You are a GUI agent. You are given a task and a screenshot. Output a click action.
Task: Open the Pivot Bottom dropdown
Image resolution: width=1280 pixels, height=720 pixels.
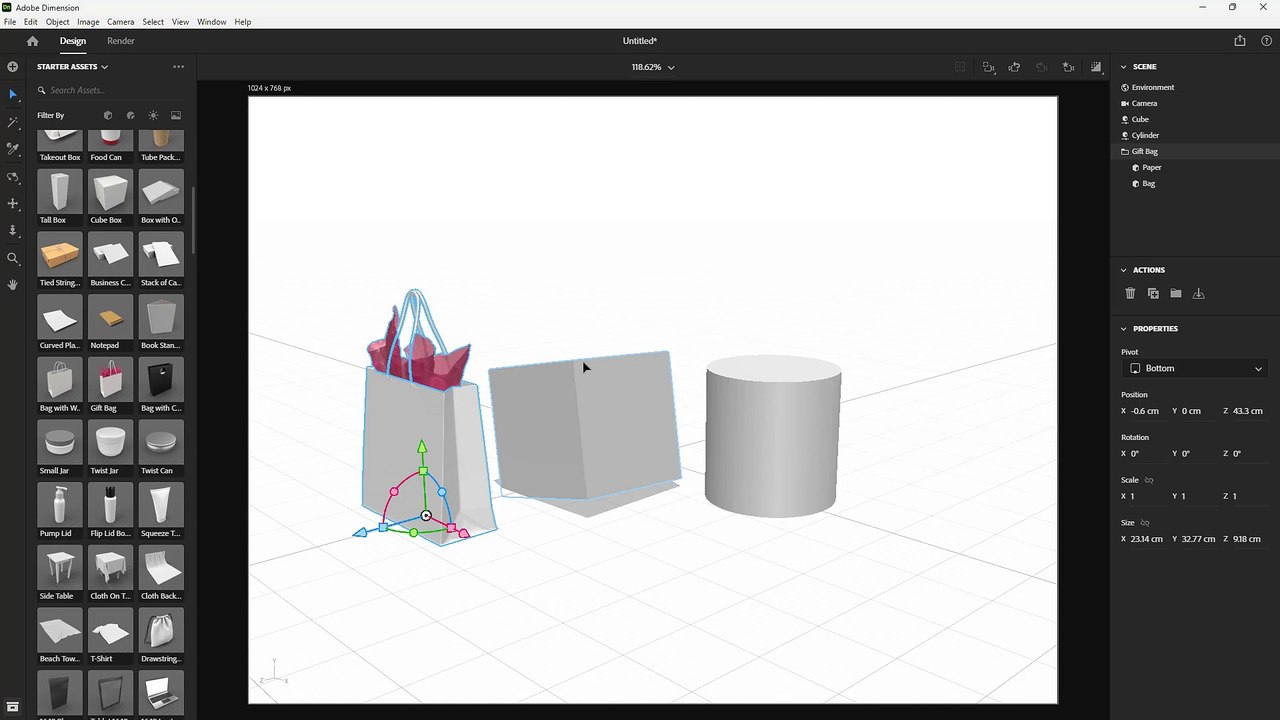pyautogui.click(x=1196, y=368)
